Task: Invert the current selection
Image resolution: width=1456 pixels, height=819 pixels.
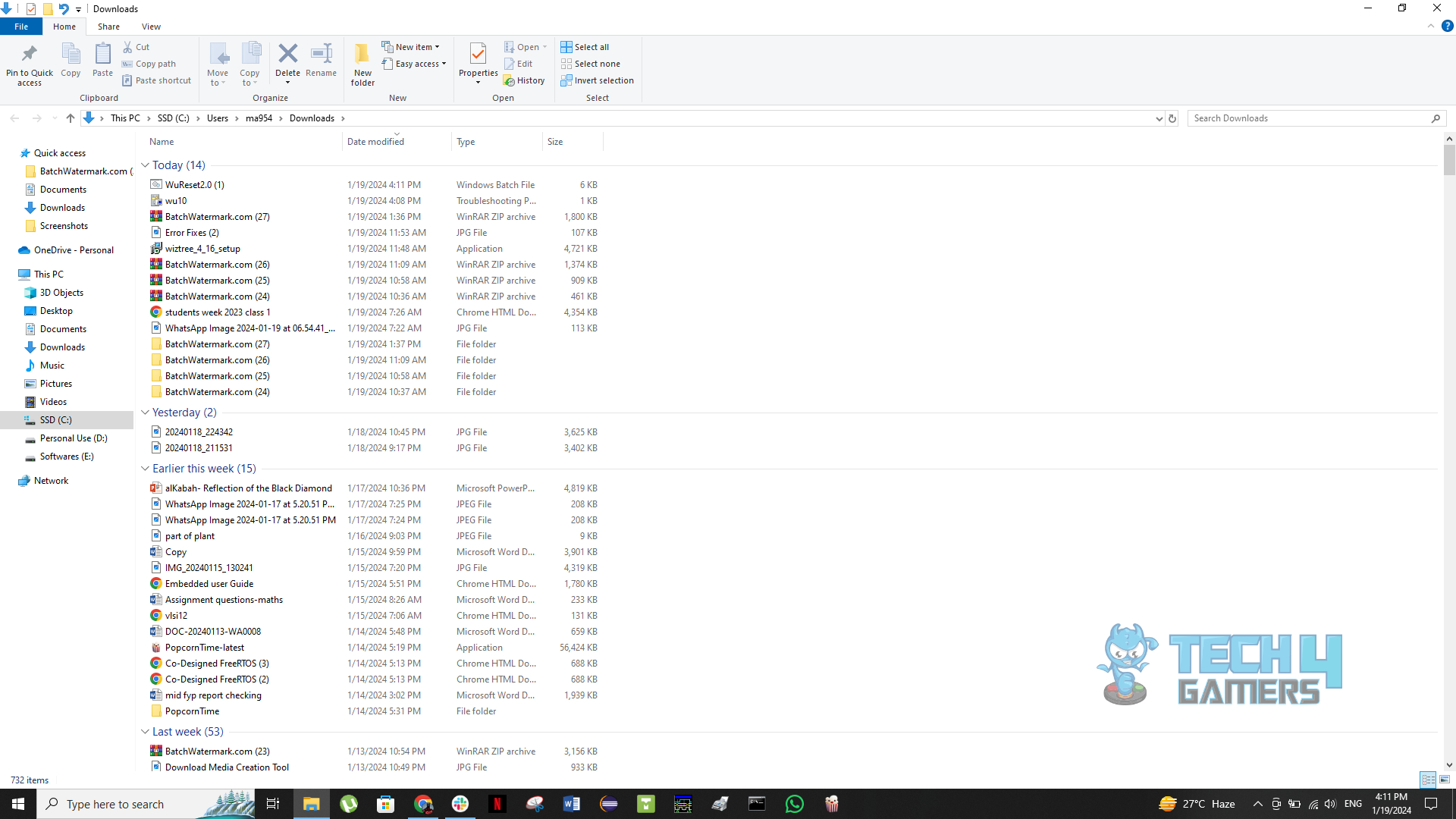Action: [x=596, y=80]
